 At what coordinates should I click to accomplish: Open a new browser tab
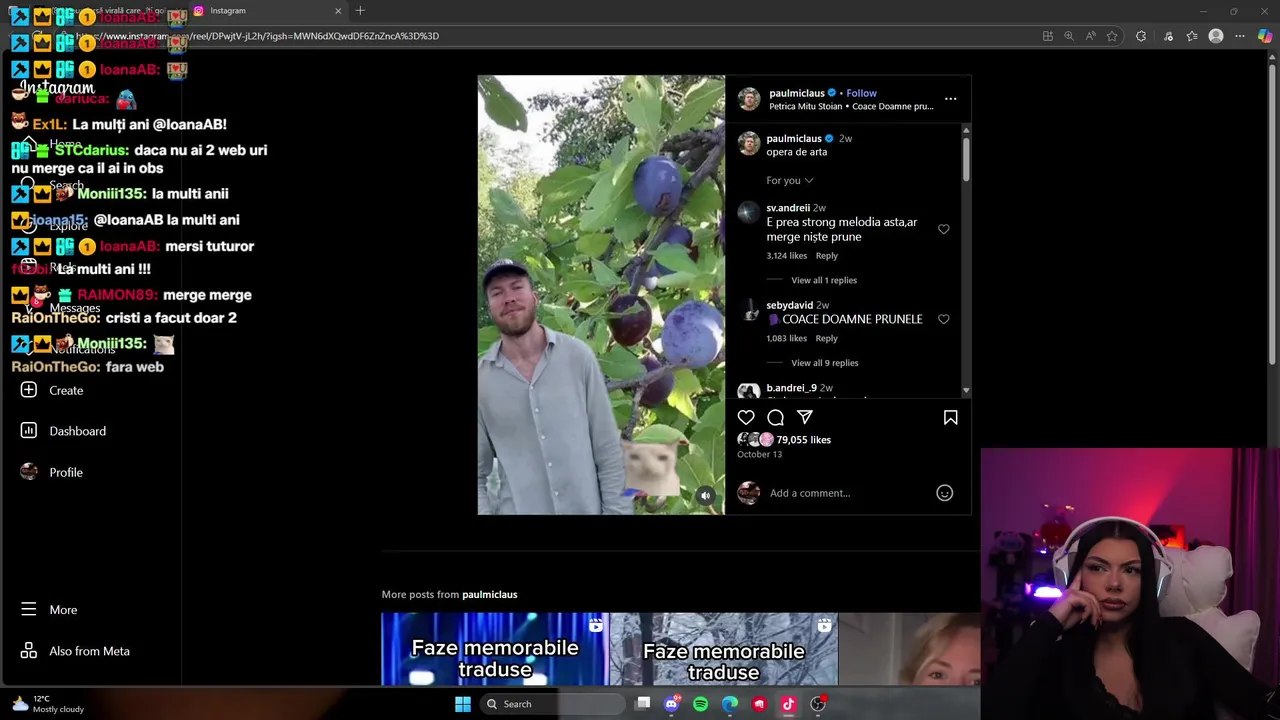pyautogui.click(x=360, y=11)
